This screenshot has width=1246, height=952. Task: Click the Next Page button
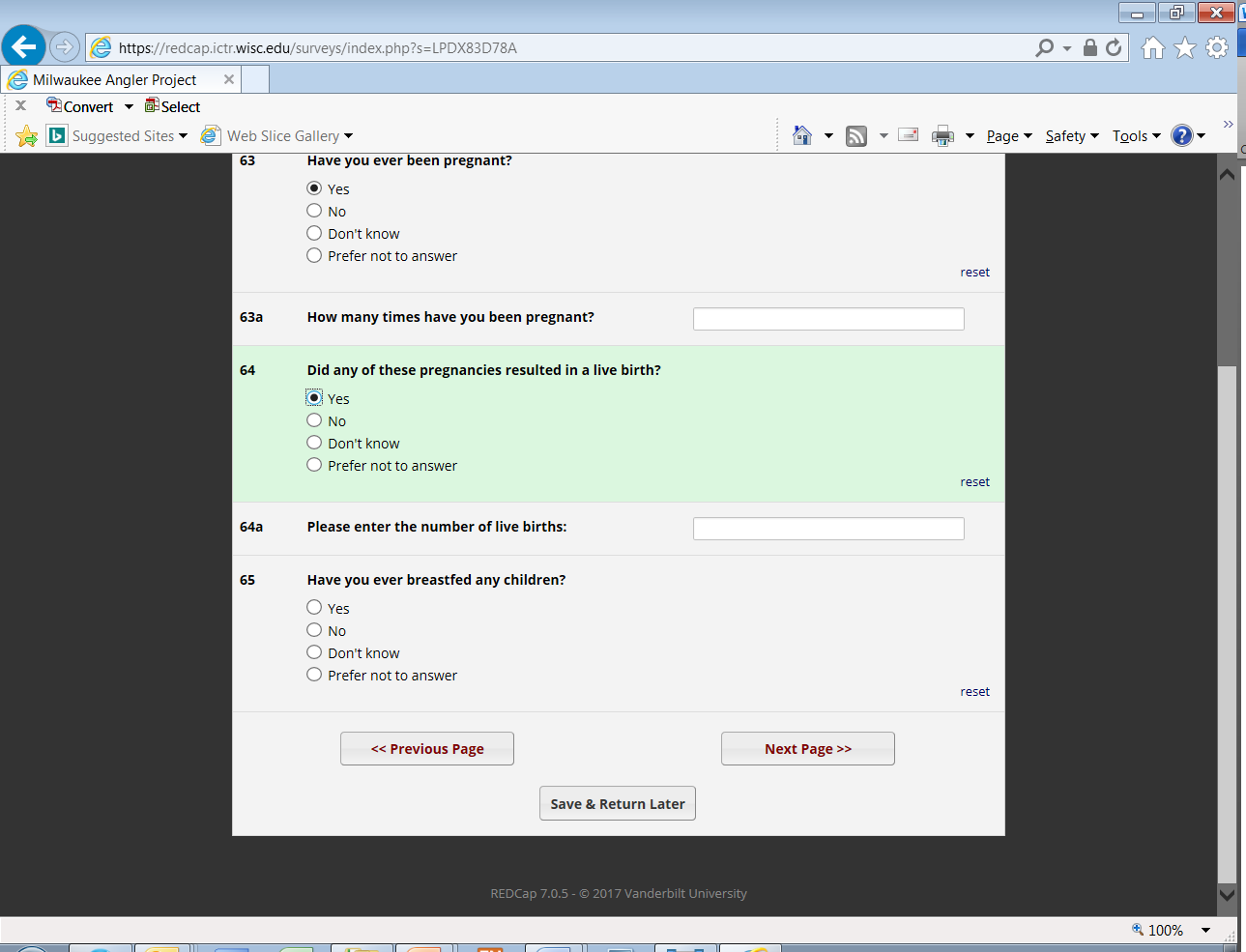[x=808, y=749]
